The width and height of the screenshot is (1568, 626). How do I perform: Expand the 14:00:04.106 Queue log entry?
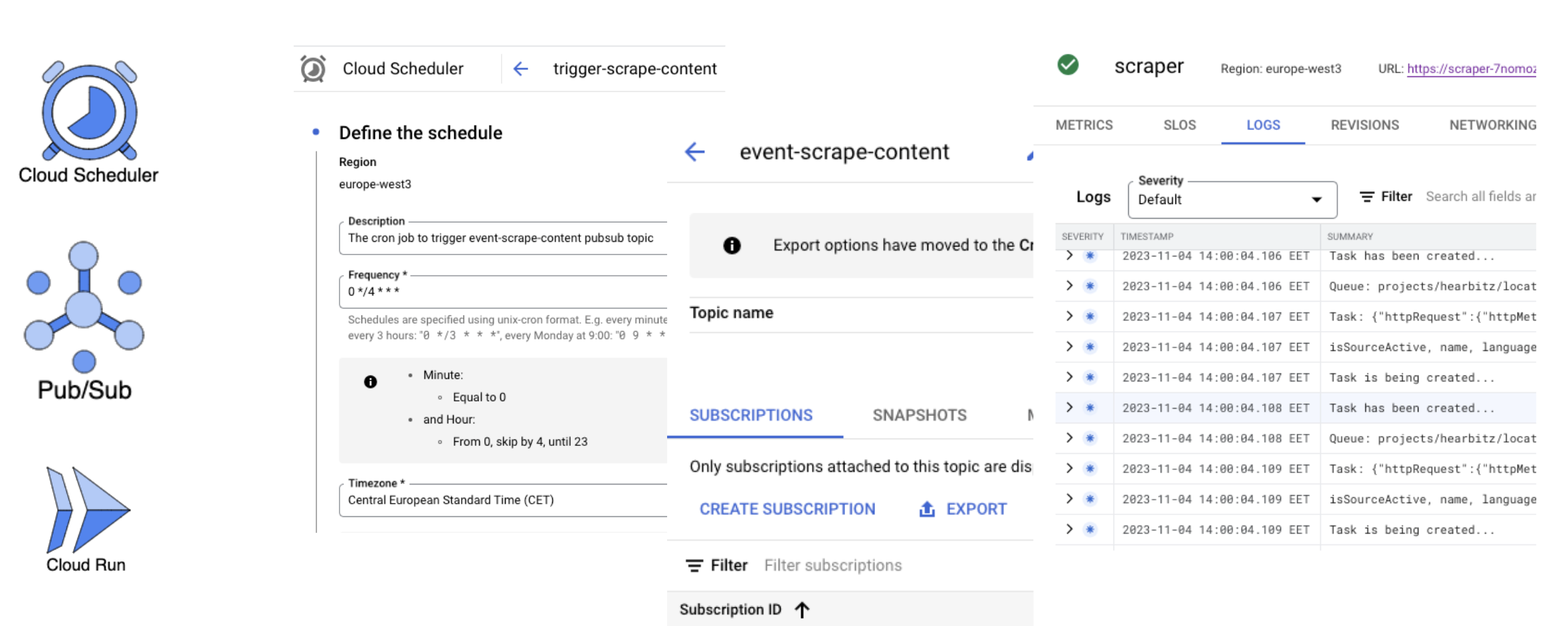click(1069, 286)
